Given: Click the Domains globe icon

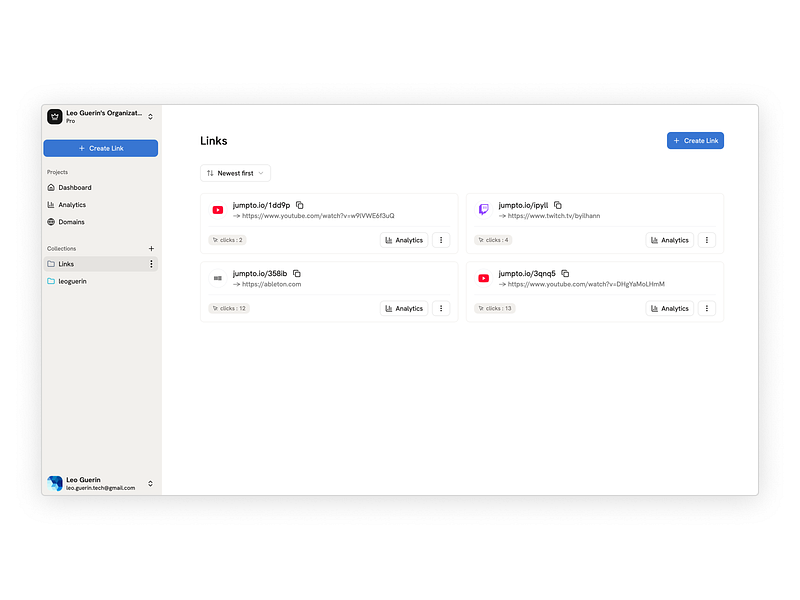Looking at the screenshot, I should point(51,222).
